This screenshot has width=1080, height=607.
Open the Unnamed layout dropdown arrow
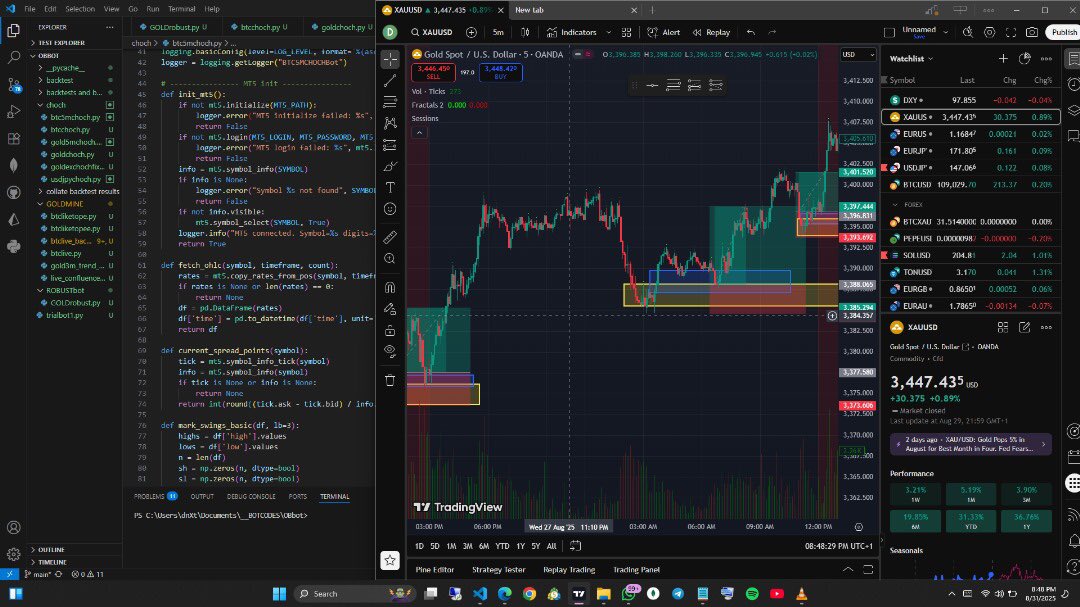[x=945, y=32]
